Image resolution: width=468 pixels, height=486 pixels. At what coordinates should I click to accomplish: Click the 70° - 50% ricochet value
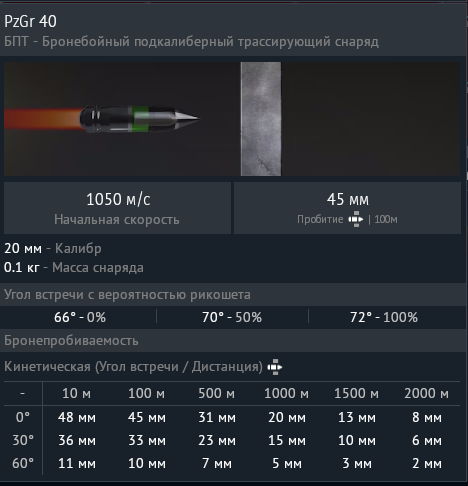(232, 317)
